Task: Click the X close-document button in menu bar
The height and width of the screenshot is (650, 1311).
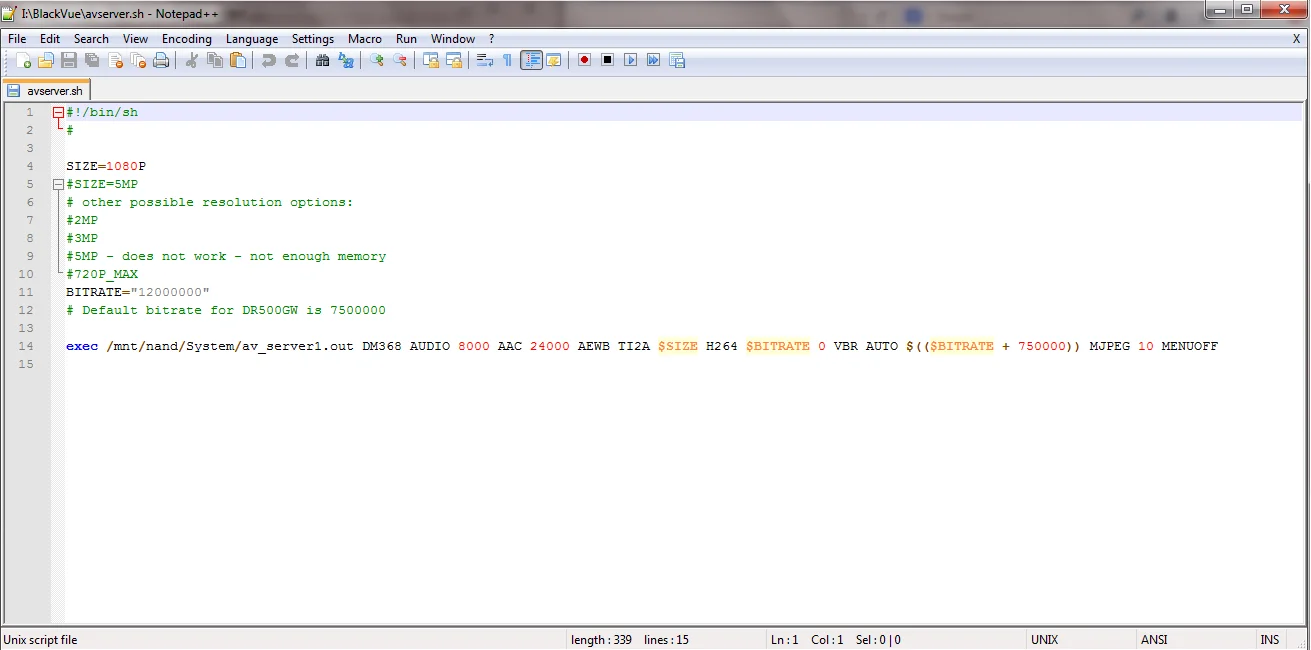Action: (x=1296, y=39)
